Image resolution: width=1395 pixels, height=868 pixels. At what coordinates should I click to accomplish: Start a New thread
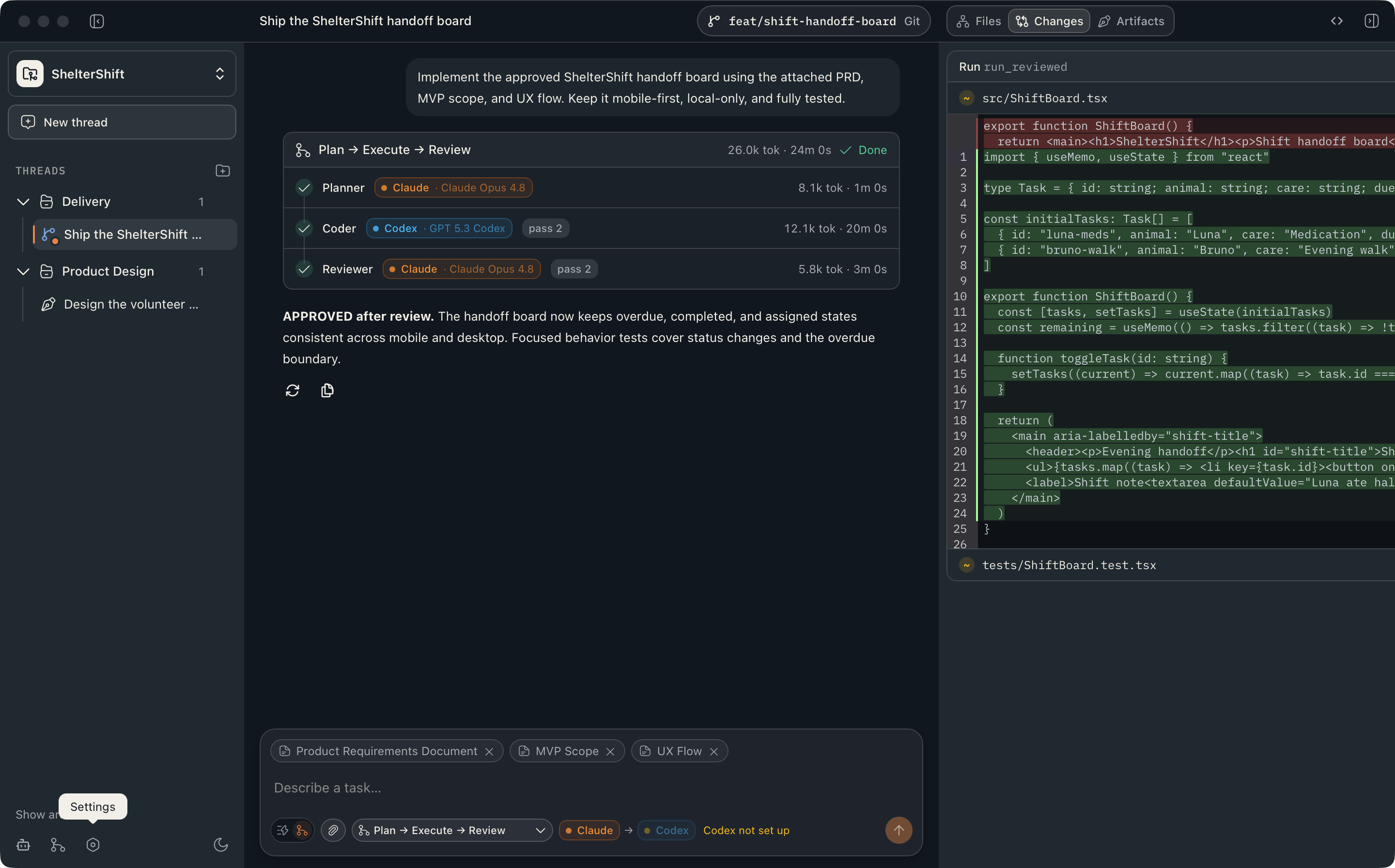[122, 122]
